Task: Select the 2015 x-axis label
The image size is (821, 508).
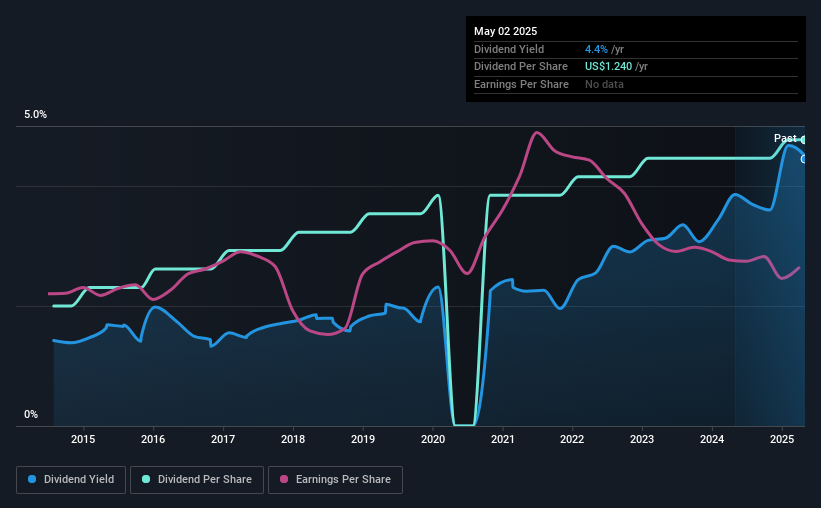Action: pos(83,439)
